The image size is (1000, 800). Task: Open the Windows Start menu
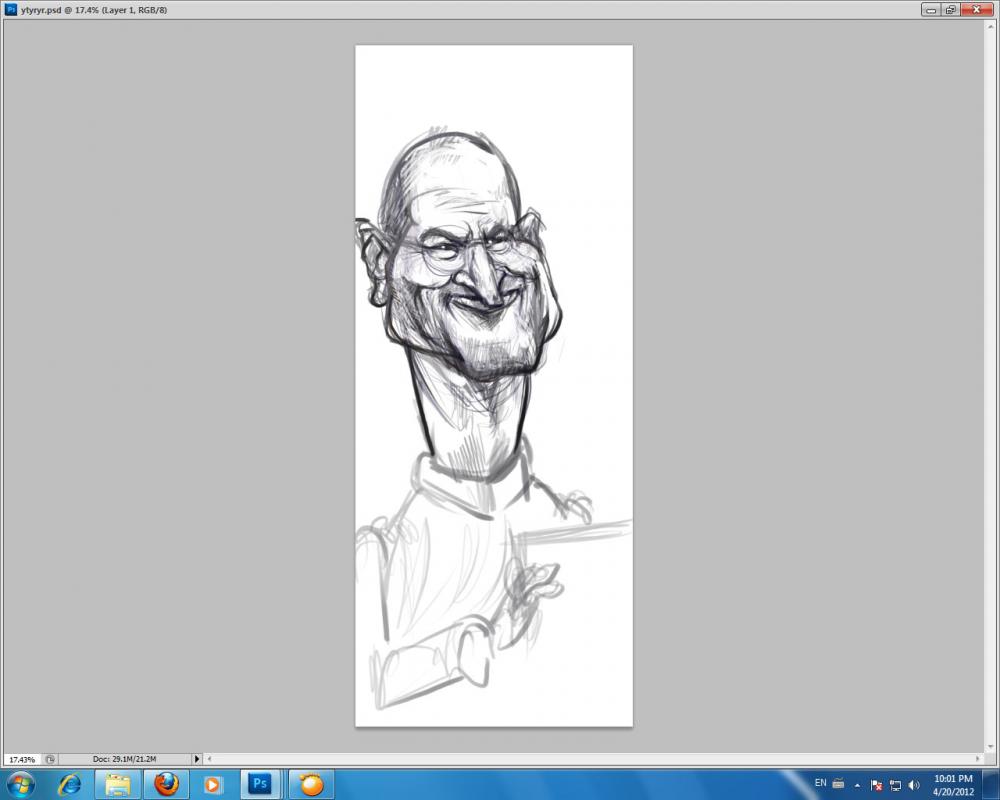coord(20,784)
